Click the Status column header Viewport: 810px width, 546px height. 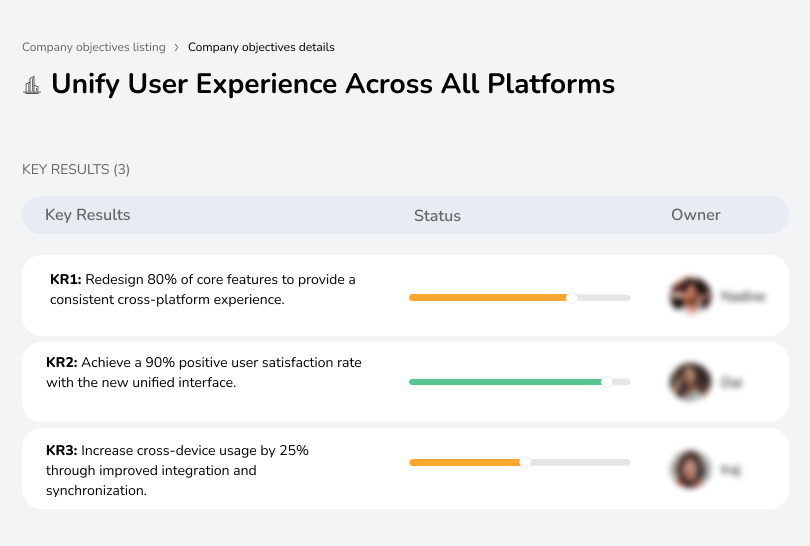pyautogui.click(x=437, y=215)
